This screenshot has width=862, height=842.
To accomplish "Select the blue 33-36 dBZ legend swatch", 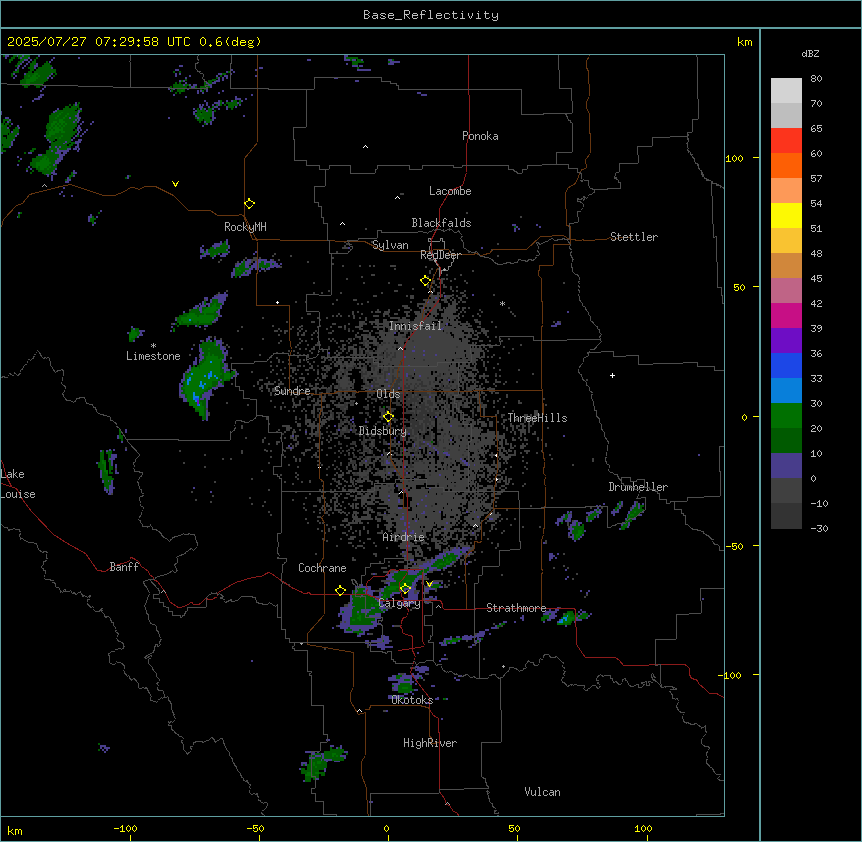I will point(786,365).
